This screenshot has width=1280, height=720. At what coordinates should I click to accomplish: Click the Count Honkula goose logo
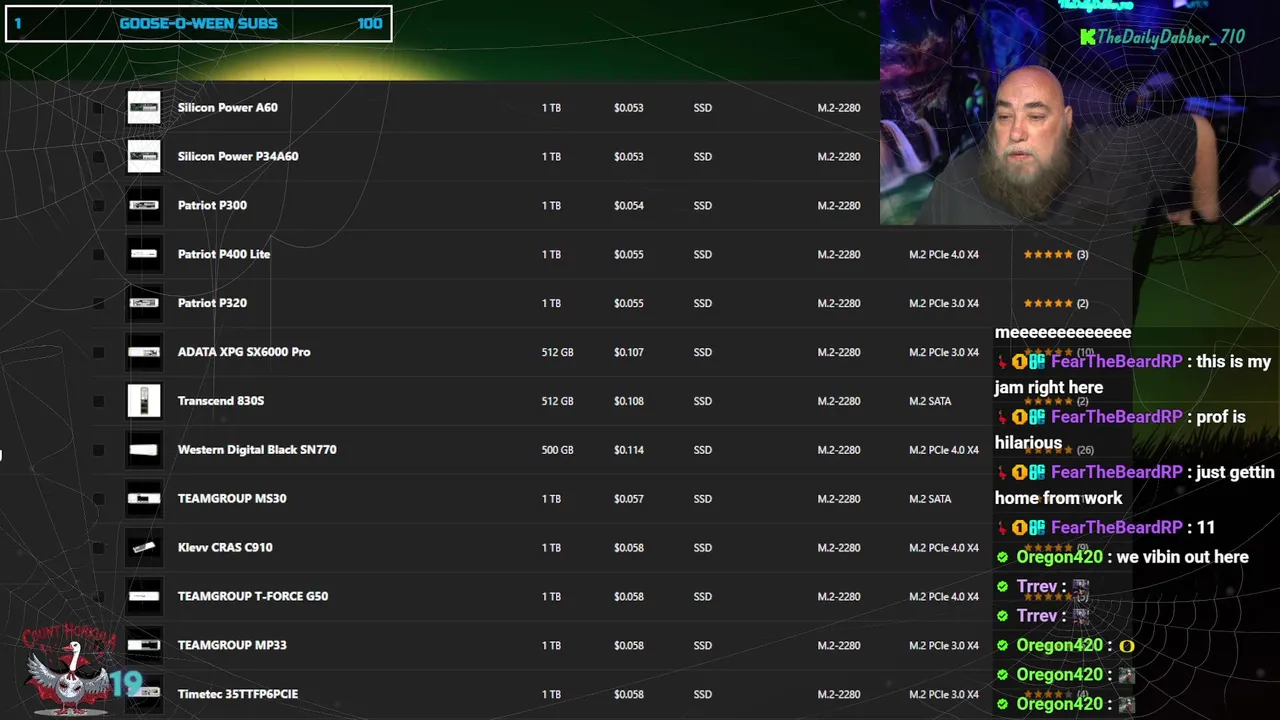coord(68,670)
